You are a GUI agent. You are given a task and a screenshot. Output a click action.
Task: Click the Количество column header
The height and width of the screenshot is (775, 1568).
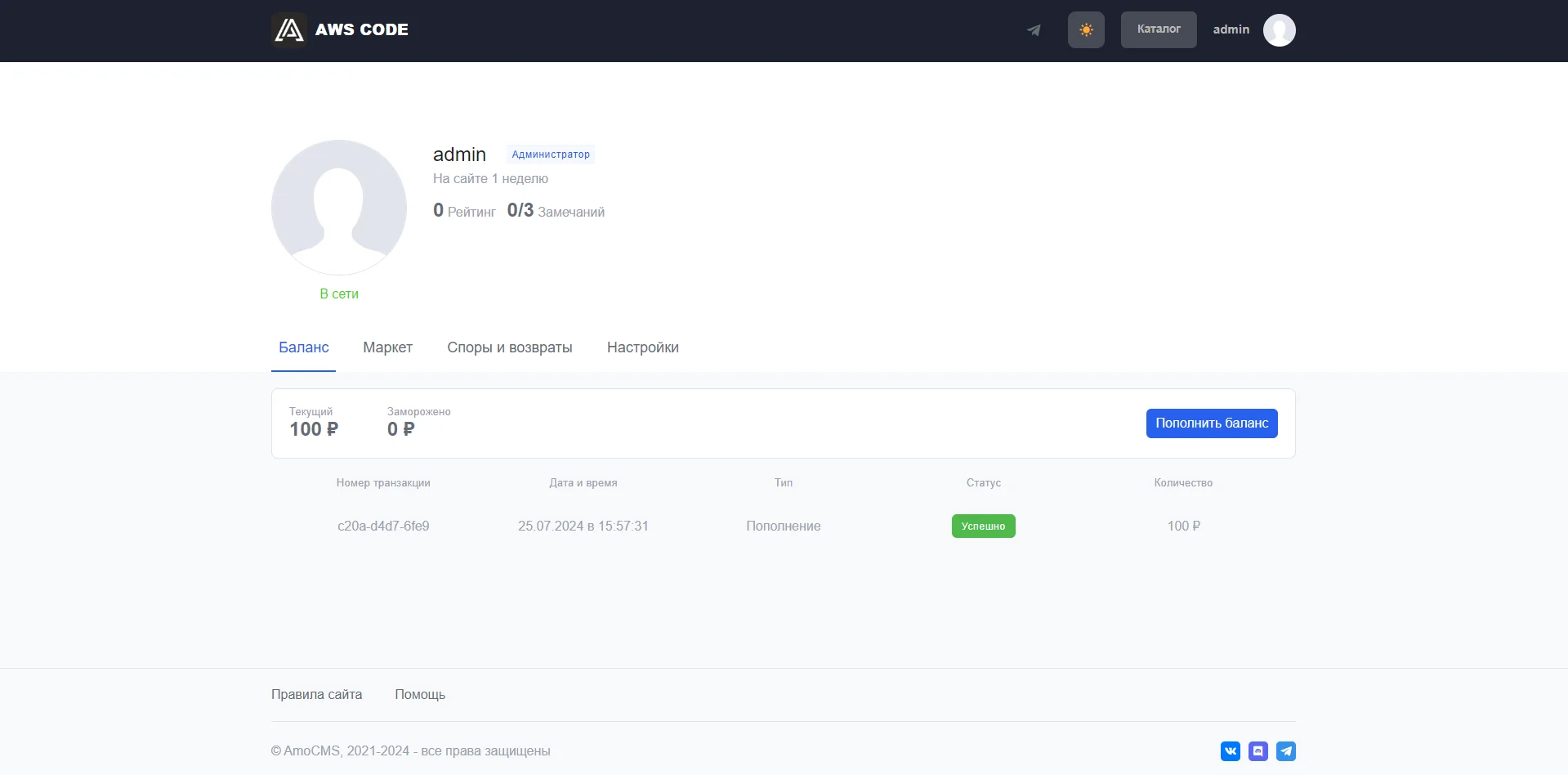pyautogui.click(x=1183, y=483)
